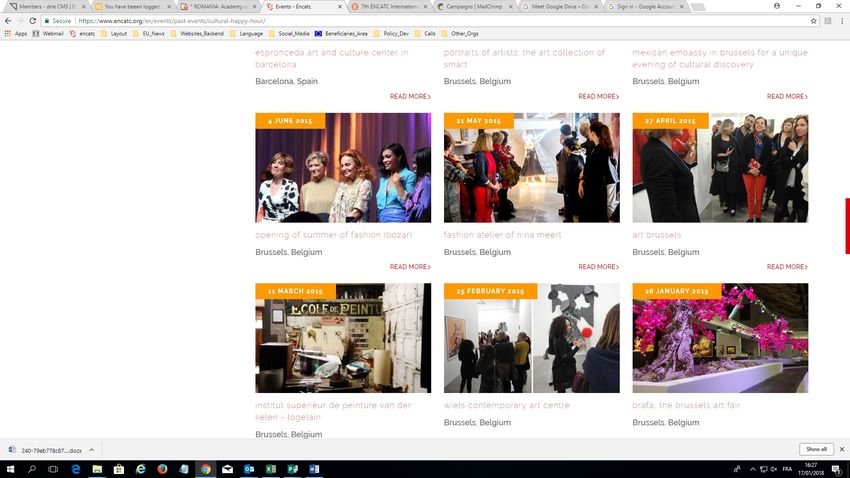850x478 pixels.
Task: Expand the Language bookmarks folder
Action: pos(246,34)
